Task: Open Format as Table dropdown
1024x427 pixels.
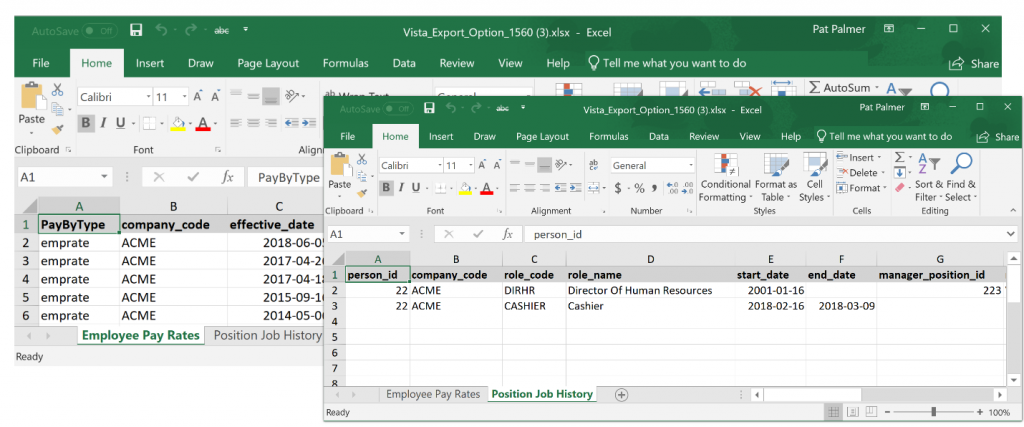Action: tap(776, 180)
